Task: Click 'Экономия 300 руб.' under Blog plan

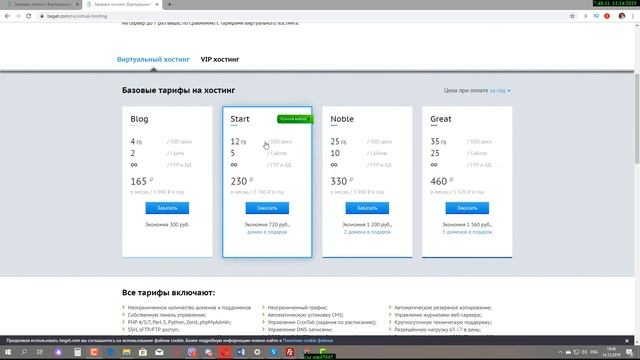Action: [167, 224]
